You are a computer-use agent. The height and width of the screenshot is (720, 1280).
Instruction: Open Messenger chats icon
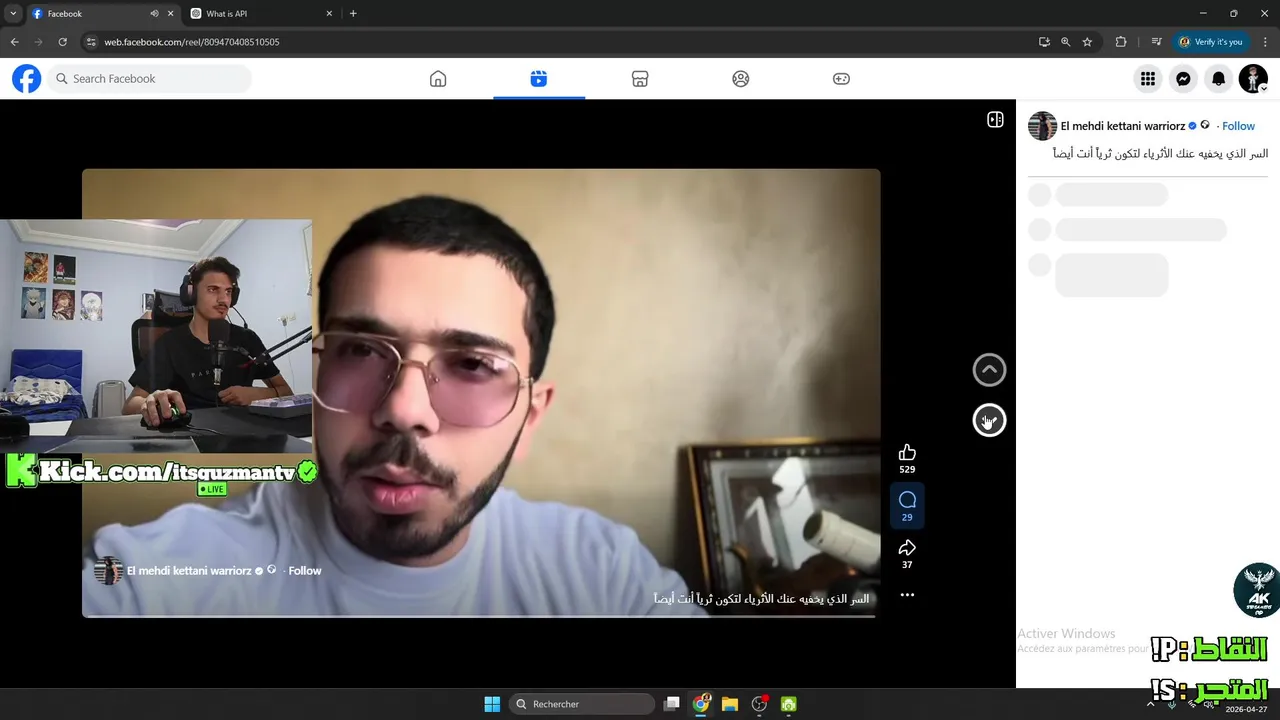click(x=1183, y=79)
